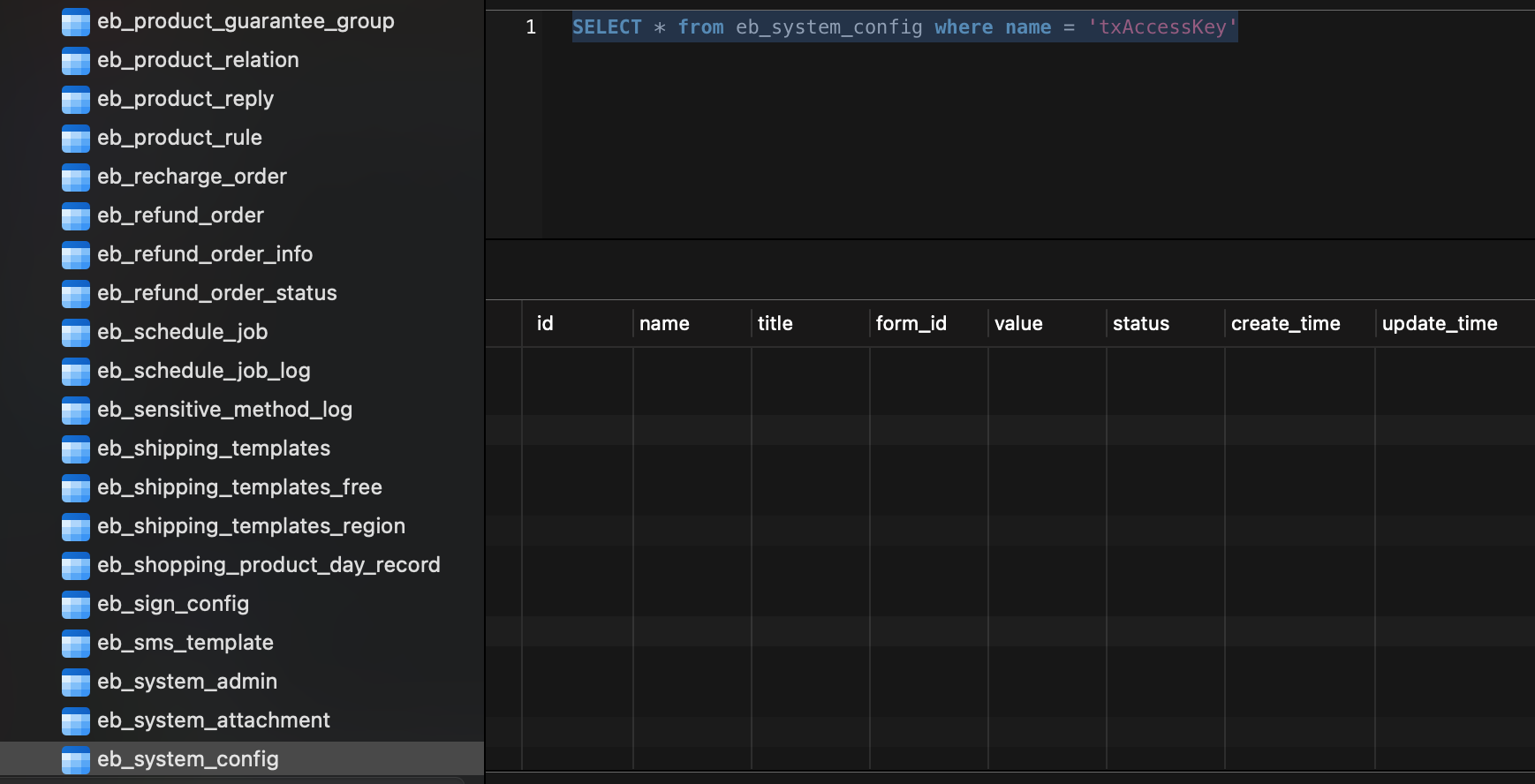This screenshot has width=1535, height=784.
Task: Click the eb_sms_template table icon
Action: (76, 644)
